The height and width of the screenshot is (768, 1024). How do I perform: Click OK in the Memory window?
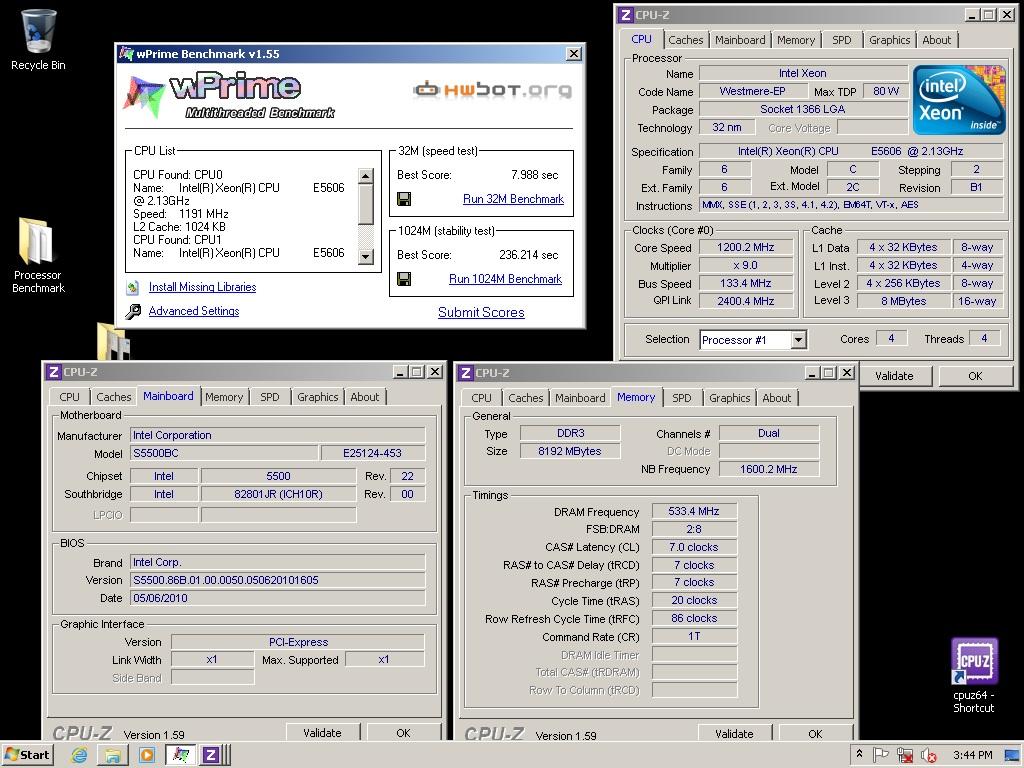[816, 734]
